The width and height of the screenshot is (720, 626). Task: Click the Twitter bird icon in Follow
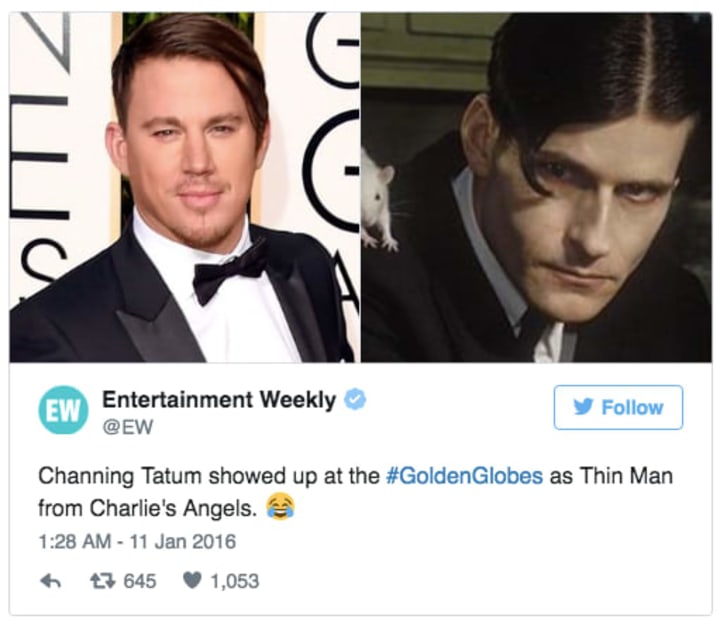583,407
